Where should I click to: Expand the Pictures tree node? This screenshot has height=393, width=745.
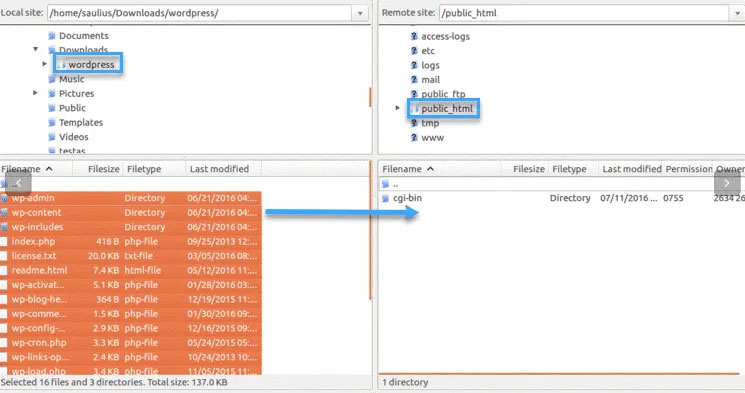36,93
